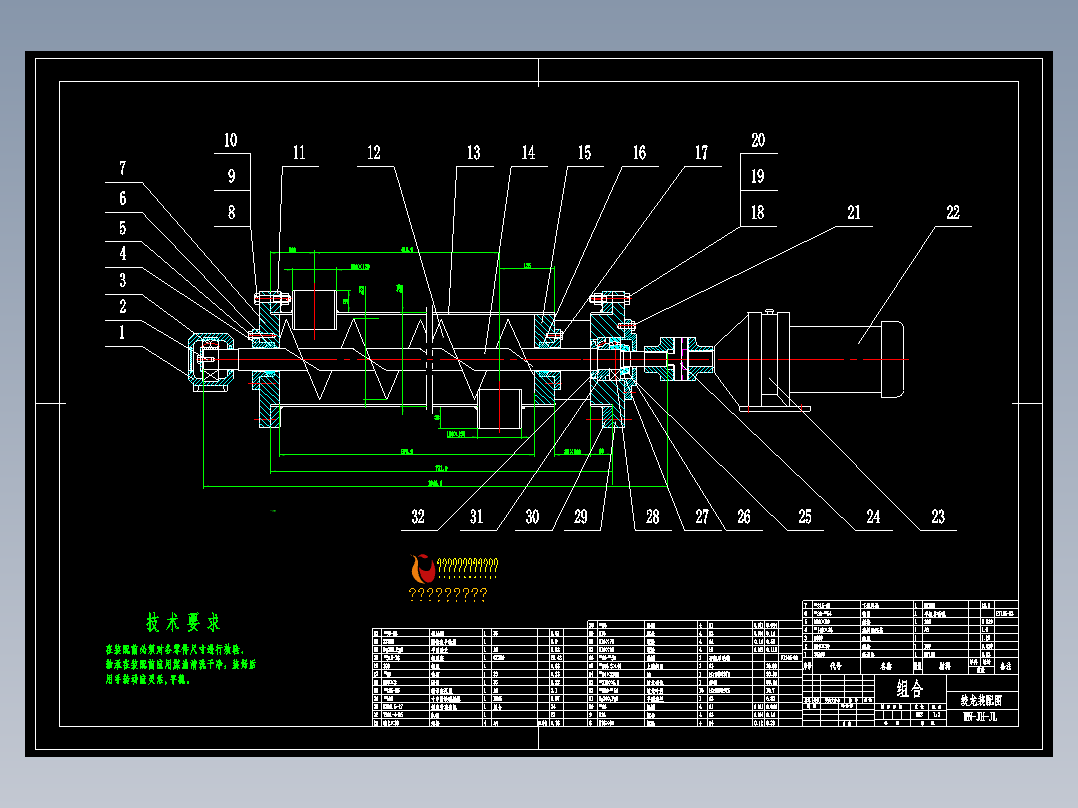Click part callout number 22

pos(953,212)
